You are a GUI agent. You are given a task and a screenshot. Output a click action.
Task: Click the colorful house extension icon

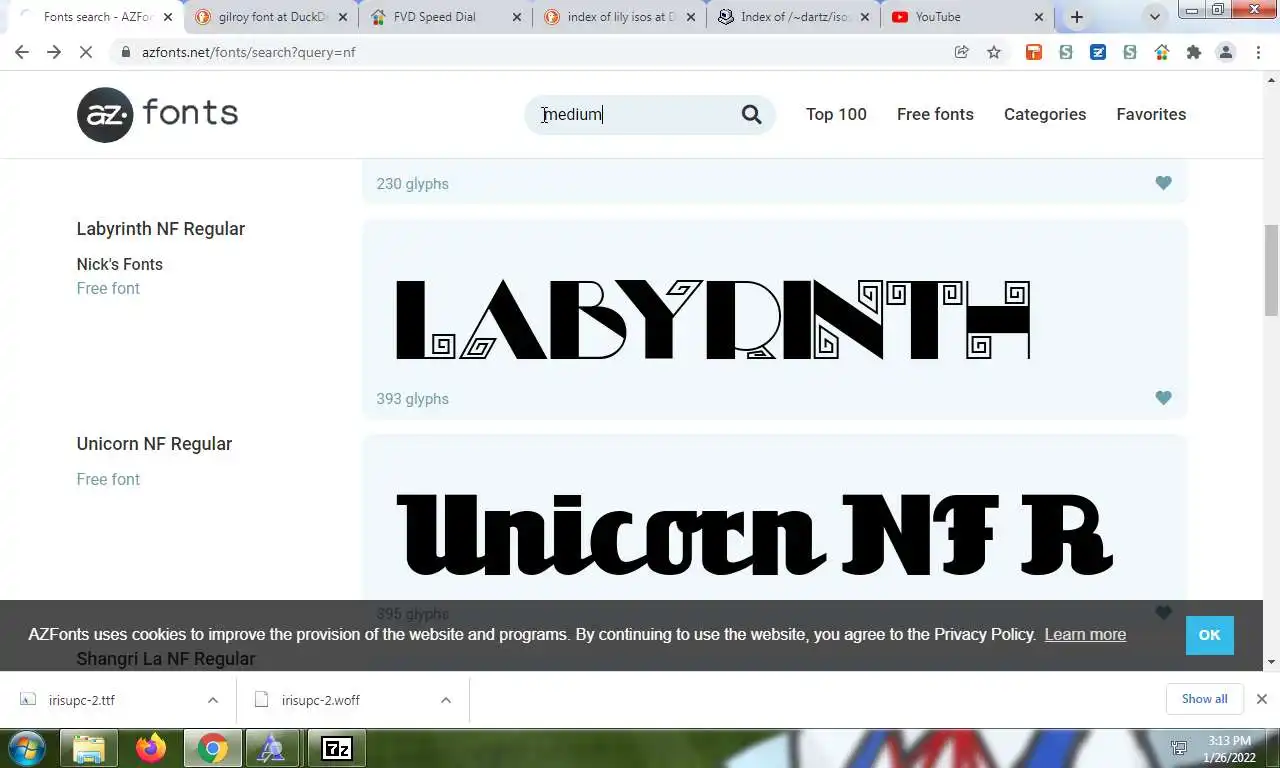coord(1161,52)
